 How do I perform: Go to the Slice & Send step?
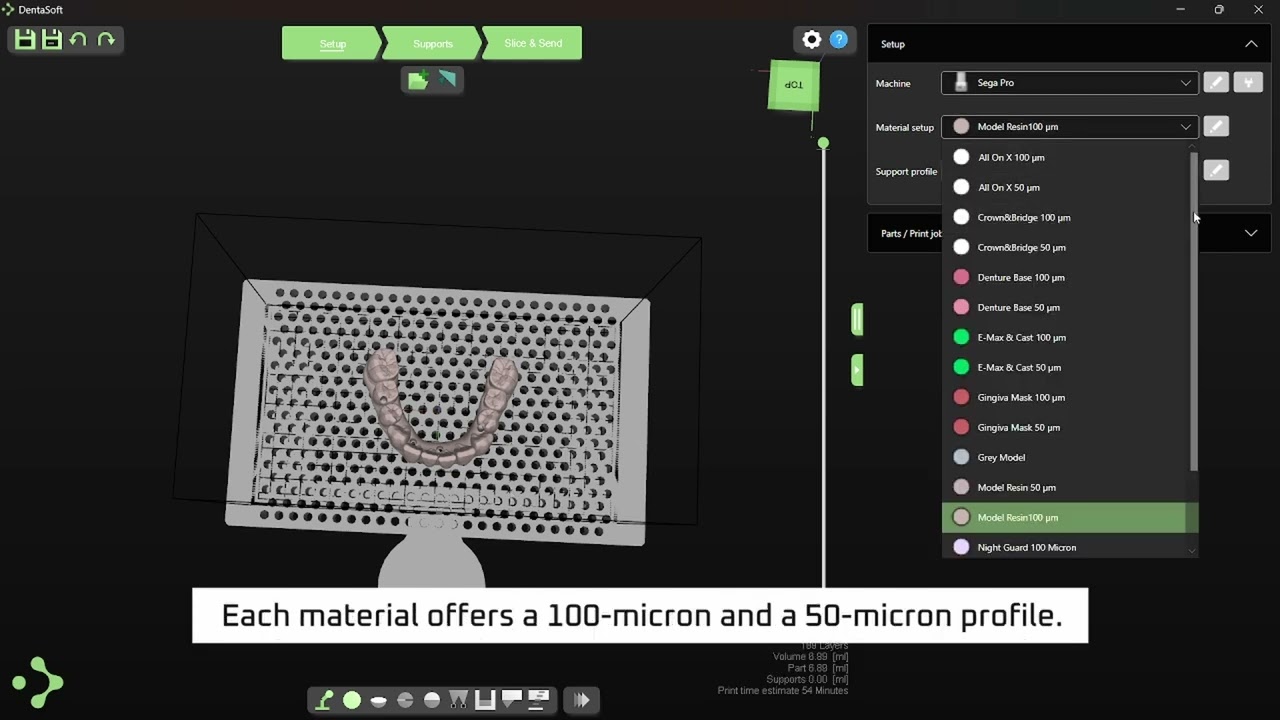pos(532,43)
